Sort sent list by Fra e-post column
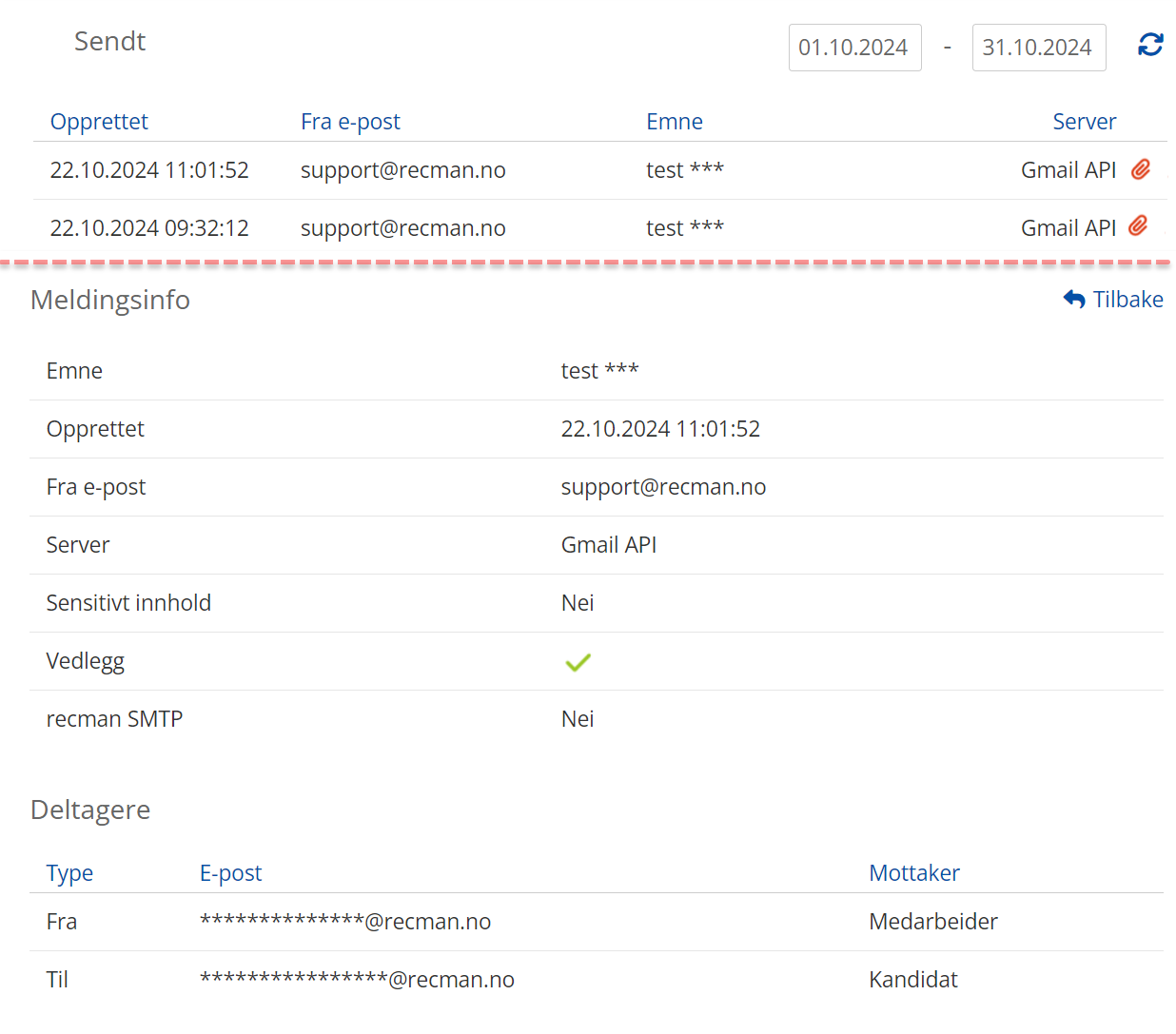The height and width of the screenshot is (1034, 1176). pyautogui.click(x=350, y=122)
